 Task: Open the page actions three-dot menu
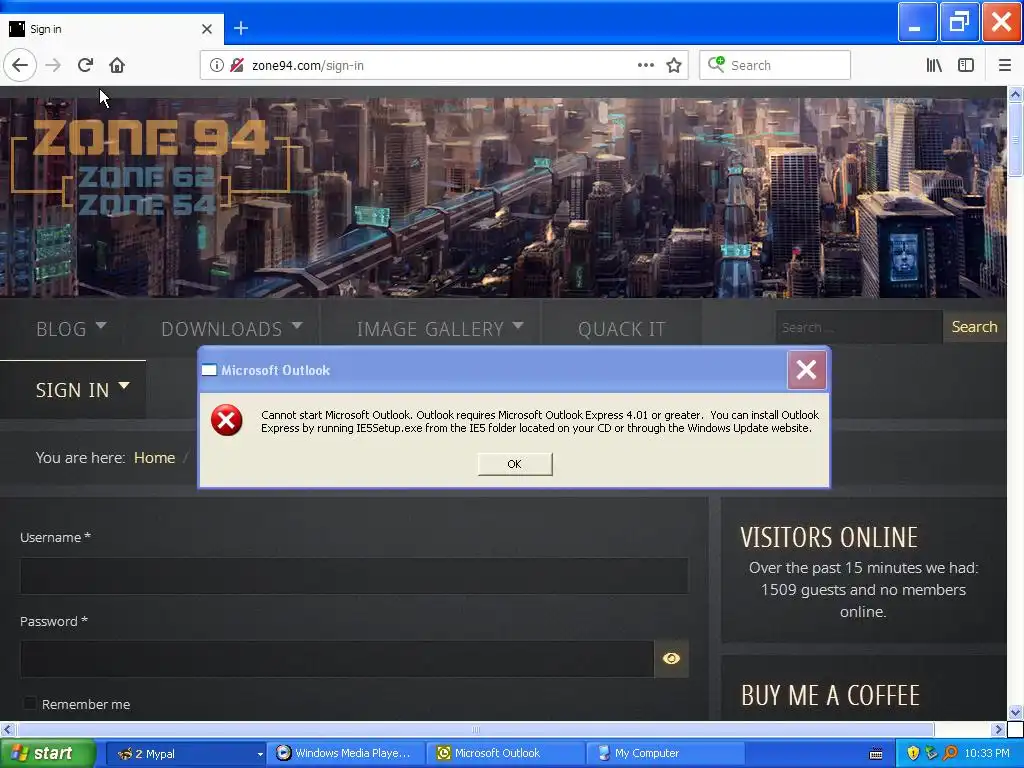tap(646, 65)
